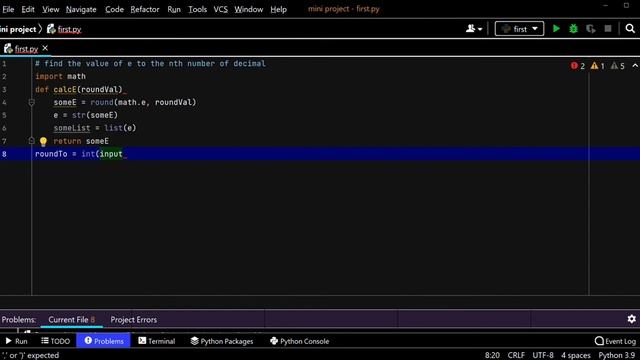Jump to previous highlighted error with up chevron
Screen dimensions: 640x360
tap(635, 66)
